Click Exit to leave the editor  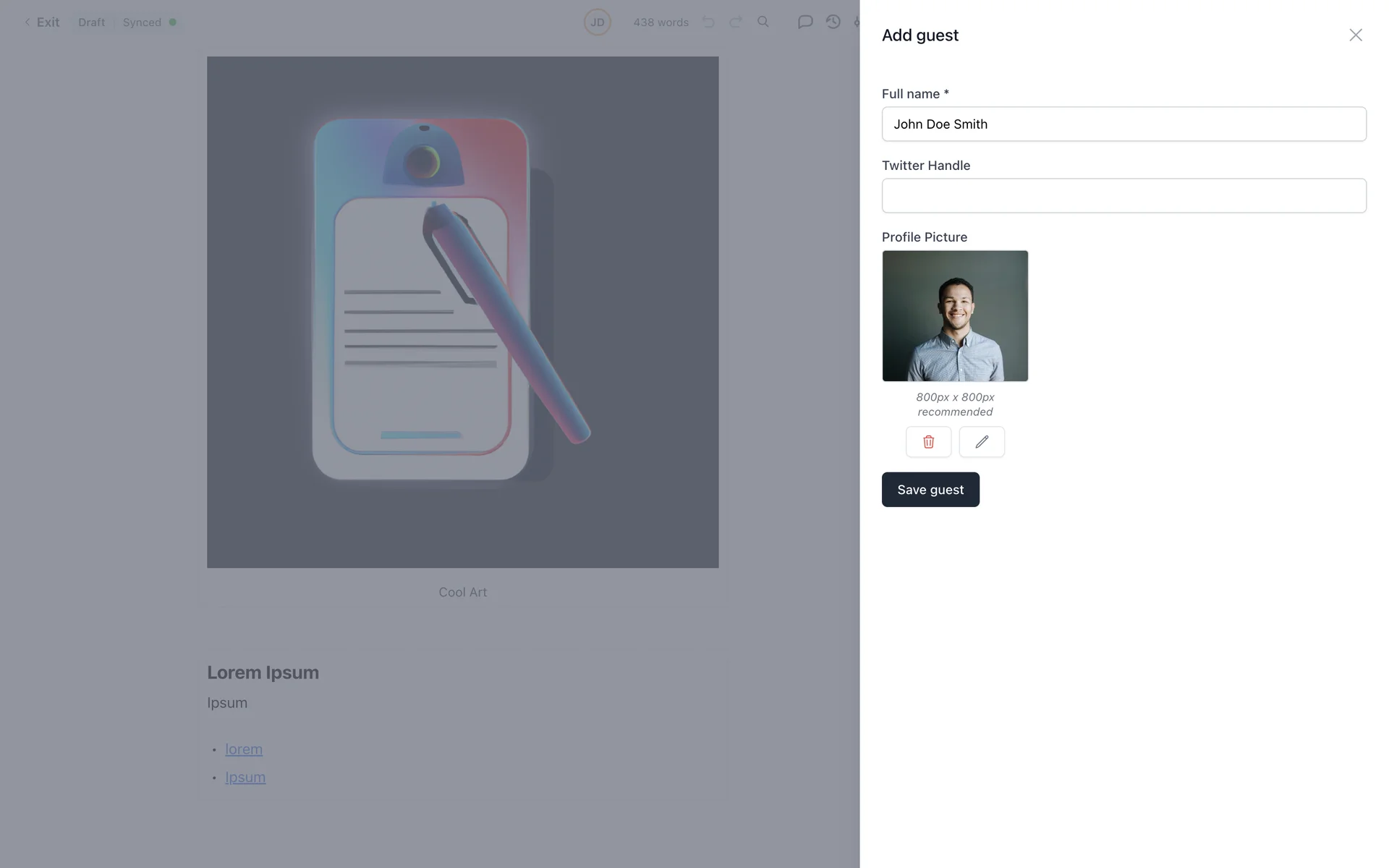42,22
